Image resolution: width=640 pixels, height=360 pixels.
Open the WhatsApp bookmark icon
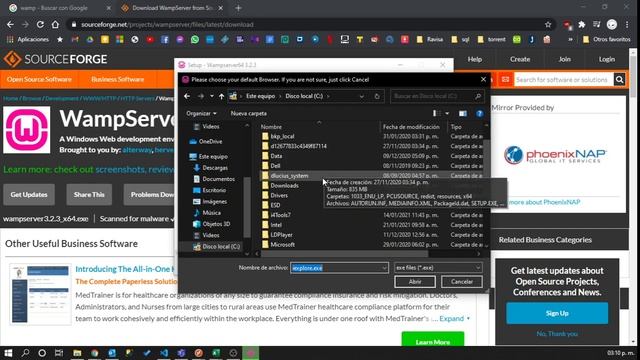(195, 40)
